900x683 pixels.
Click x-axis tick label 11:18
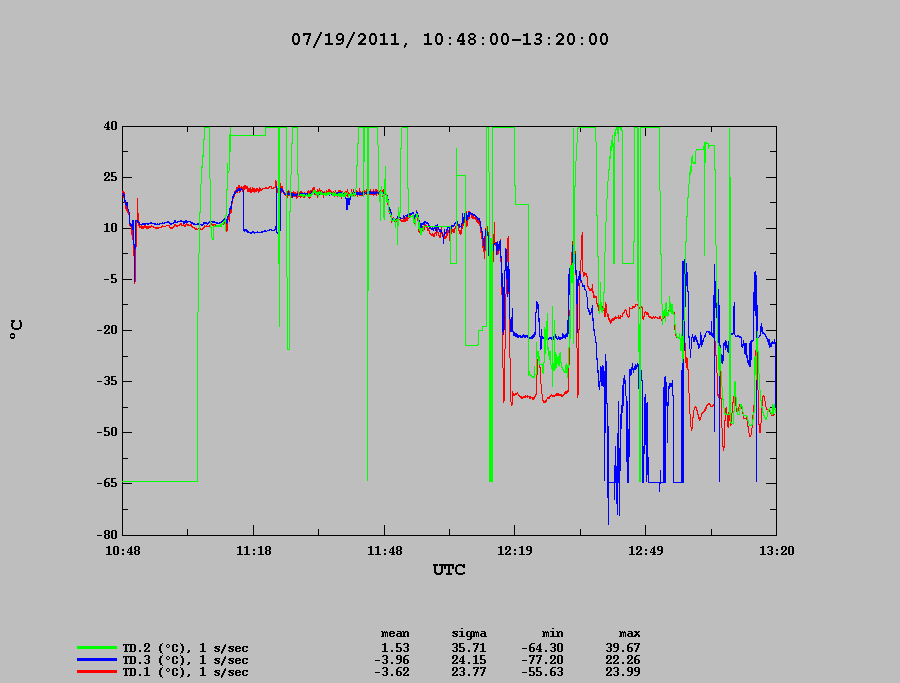pos(254,551)
